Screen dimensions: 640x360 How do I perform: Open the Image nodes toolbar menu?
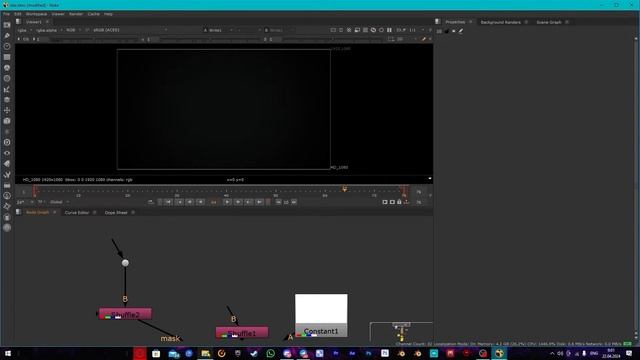(7, 25)
